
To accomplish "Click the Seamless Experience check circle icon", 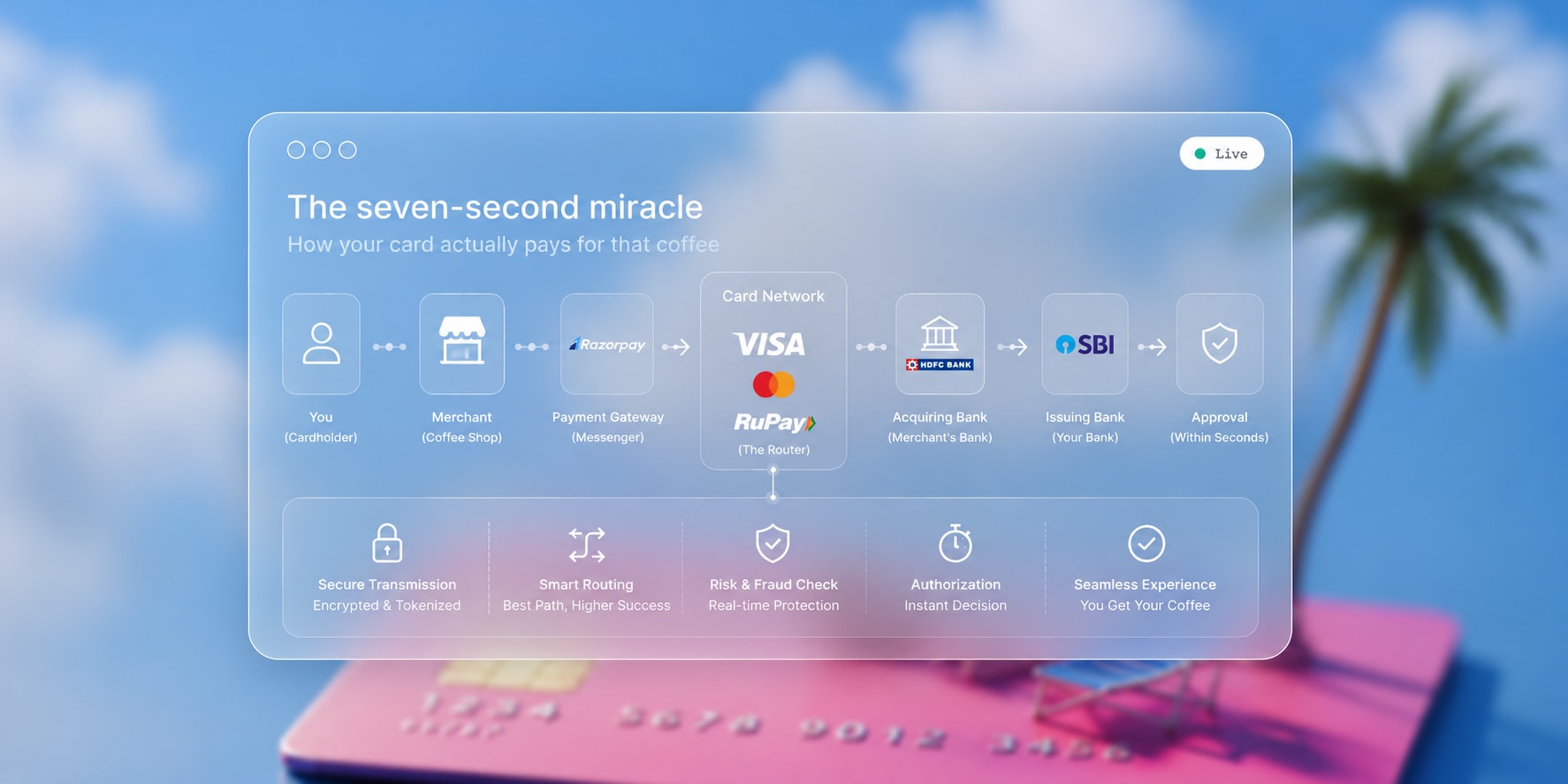I will 1146,544.
